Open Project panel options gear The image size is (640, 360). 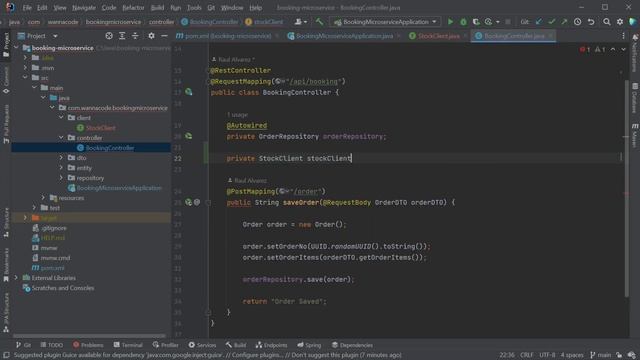tap(151, 36)
